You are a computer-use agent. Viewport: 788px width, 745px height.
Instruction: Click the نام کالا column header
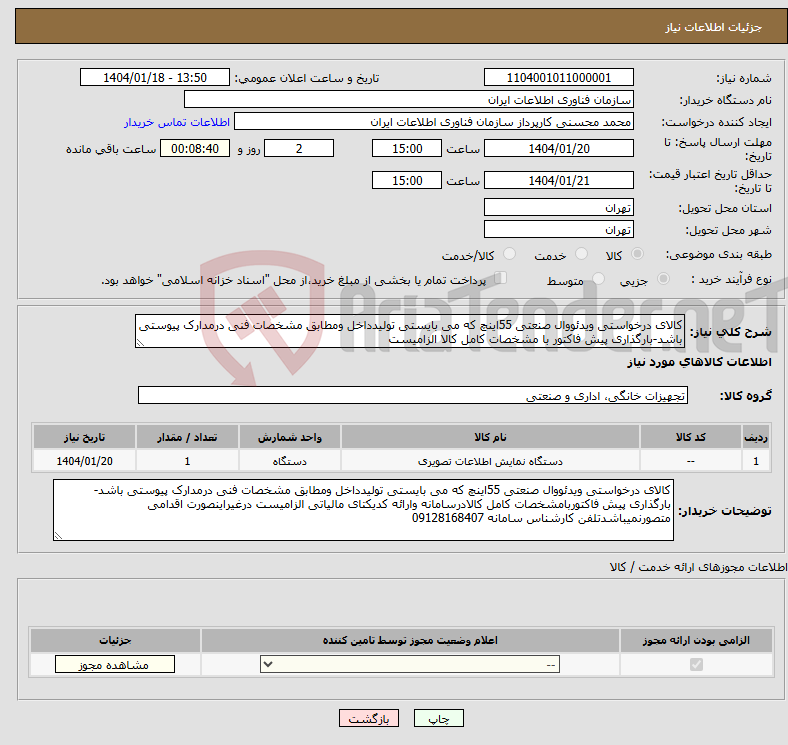click(x=490, y=437)
